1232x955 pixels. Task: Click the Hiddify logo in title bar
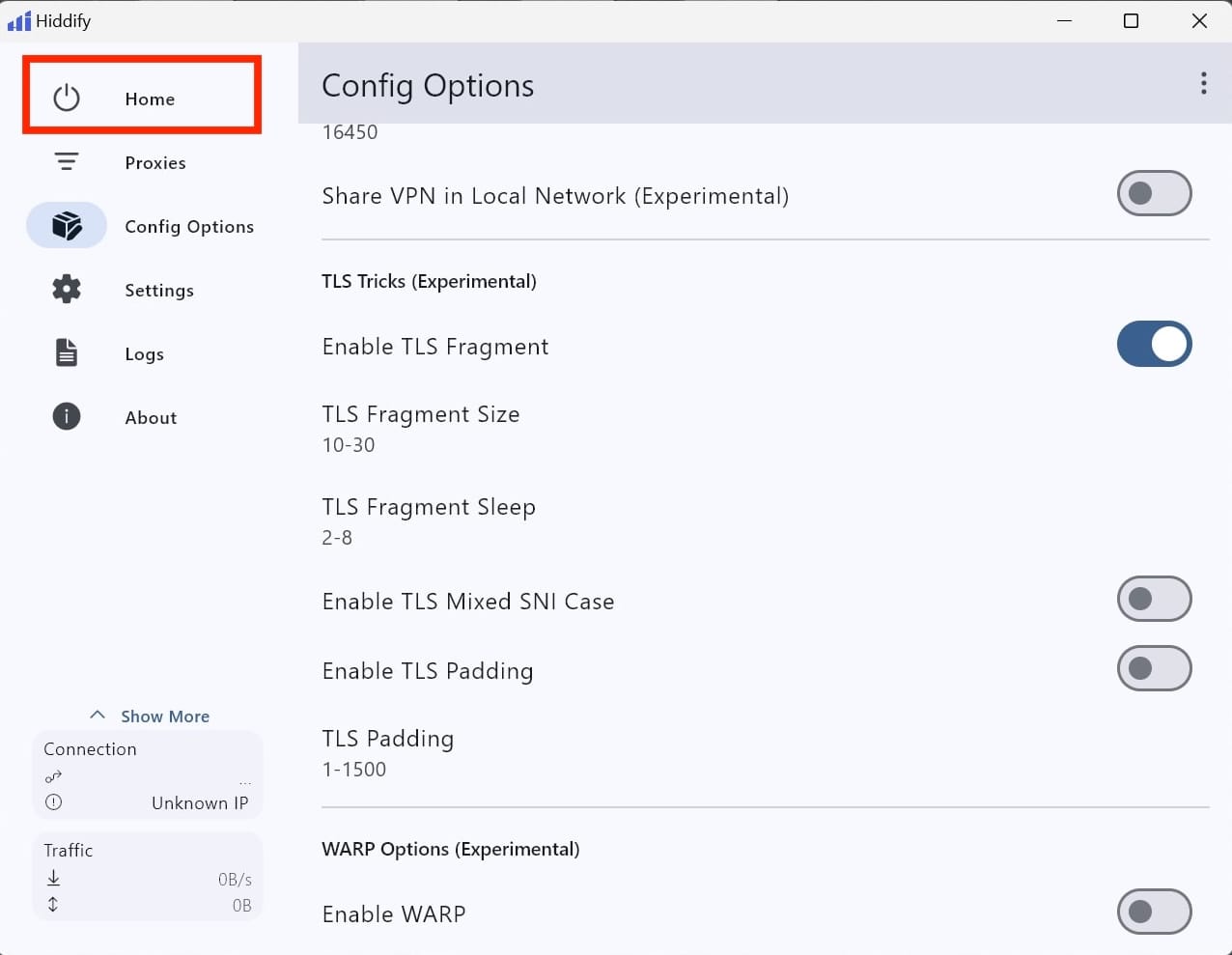[x=19, y=21]
